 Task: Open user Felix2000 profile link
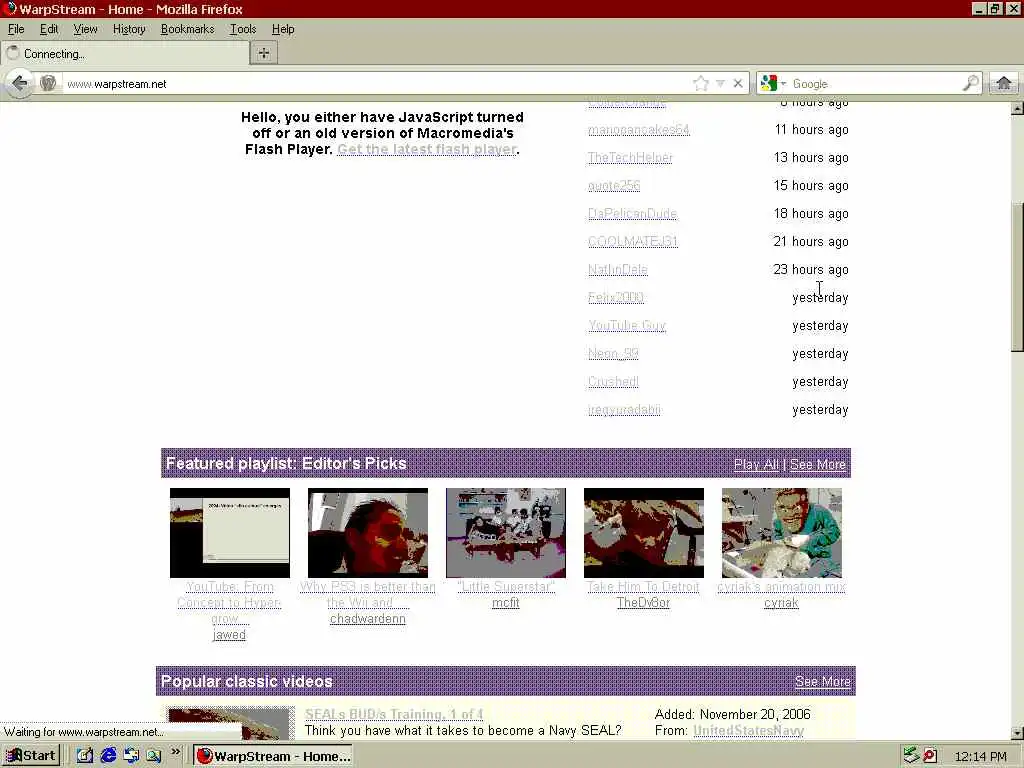click(615, 298)
